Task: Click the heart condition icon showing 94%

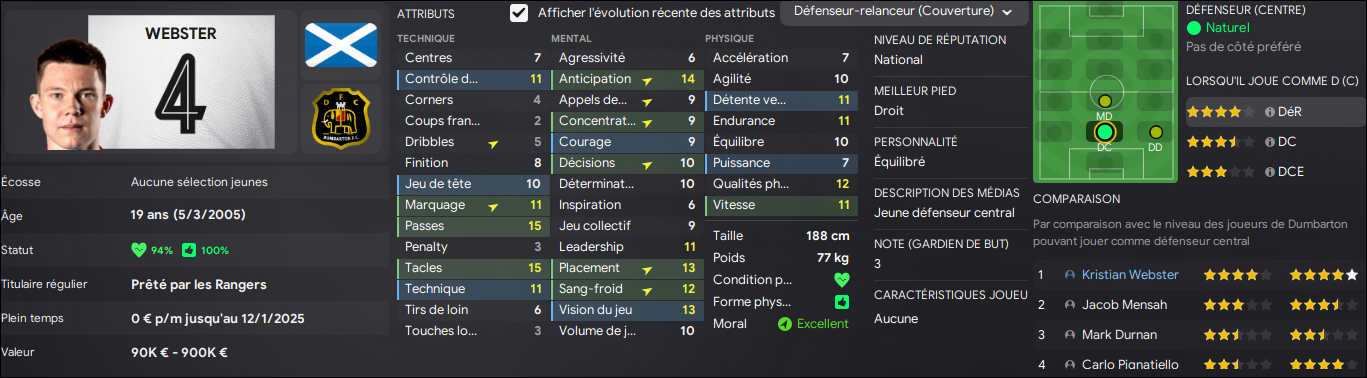Action: click(139, 249)
